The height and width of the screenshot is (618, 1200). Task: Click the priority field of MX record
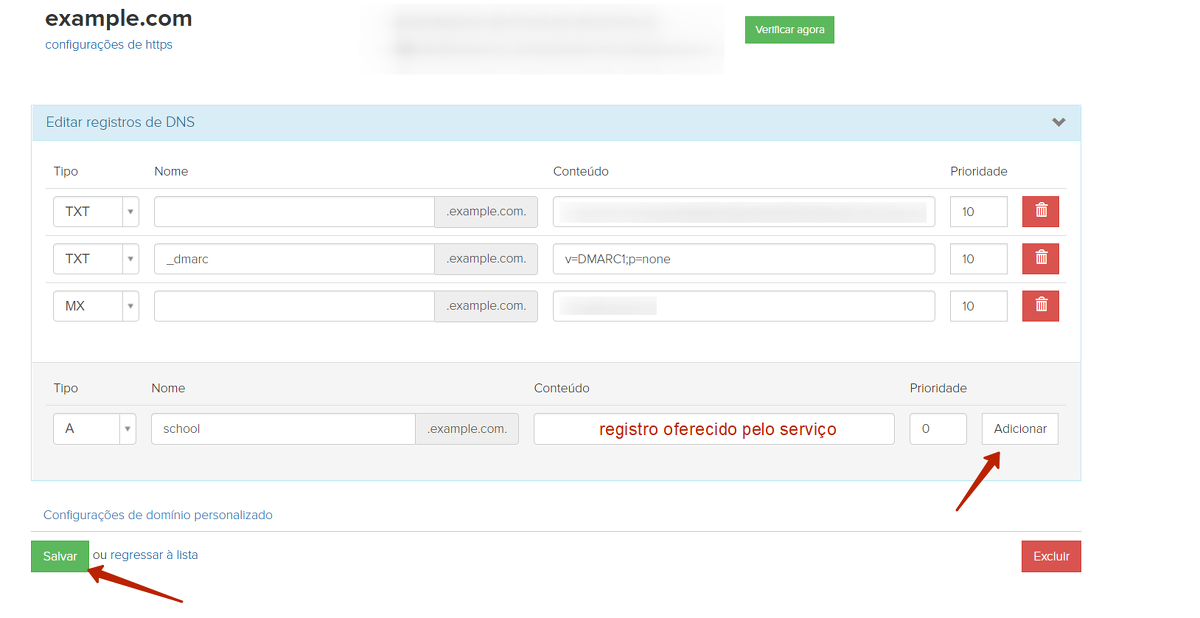click(x=977, y=306)
